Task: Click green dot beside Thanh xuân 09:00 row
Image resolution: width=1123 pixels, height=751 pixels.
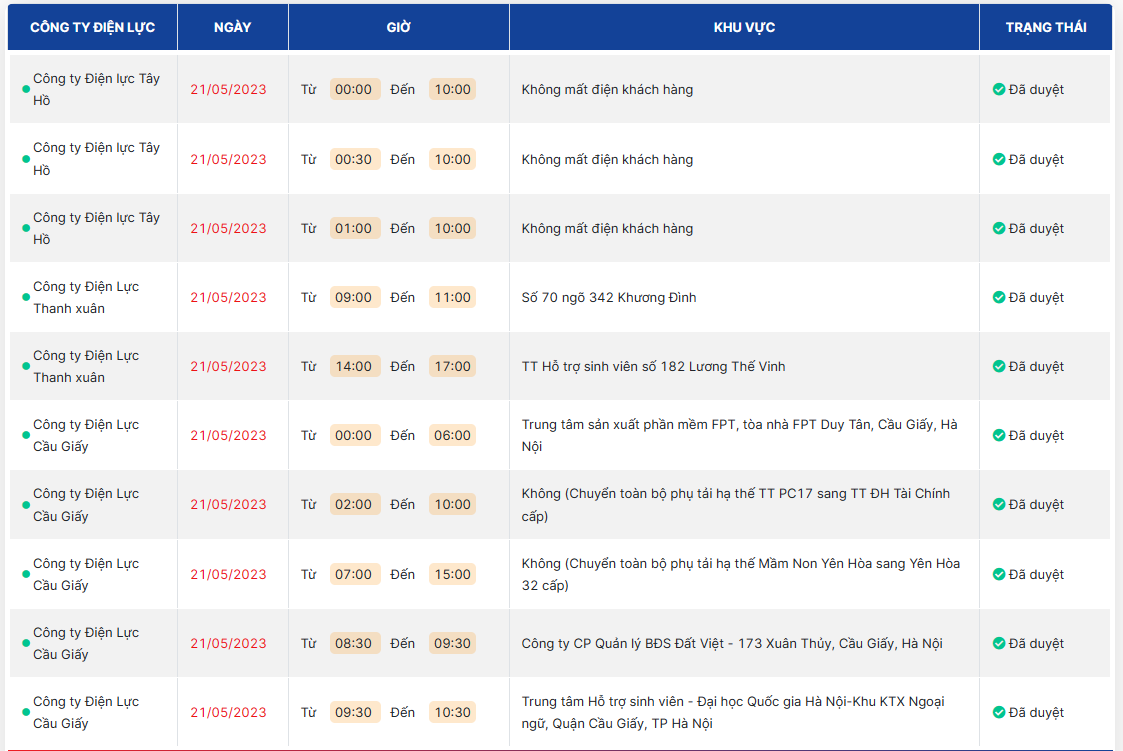Action: tap(26, 298)
